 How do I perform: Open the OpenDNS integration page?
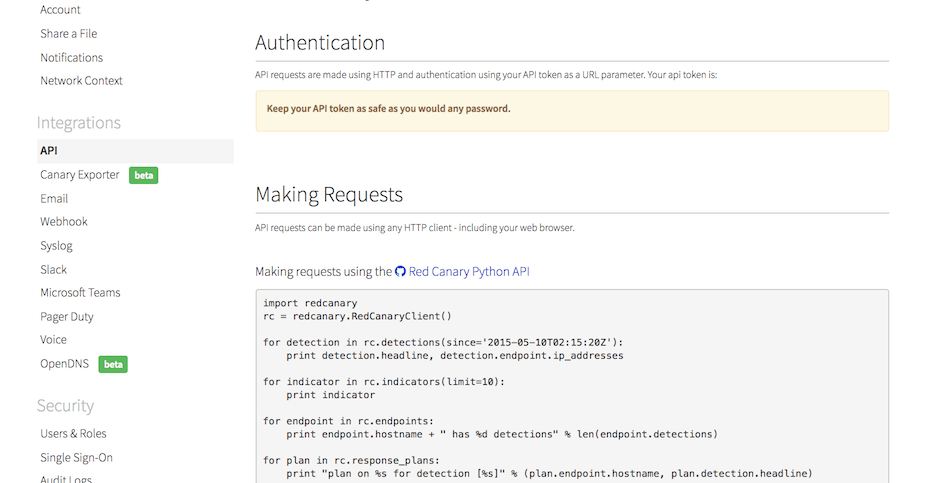tap(65, 364)
